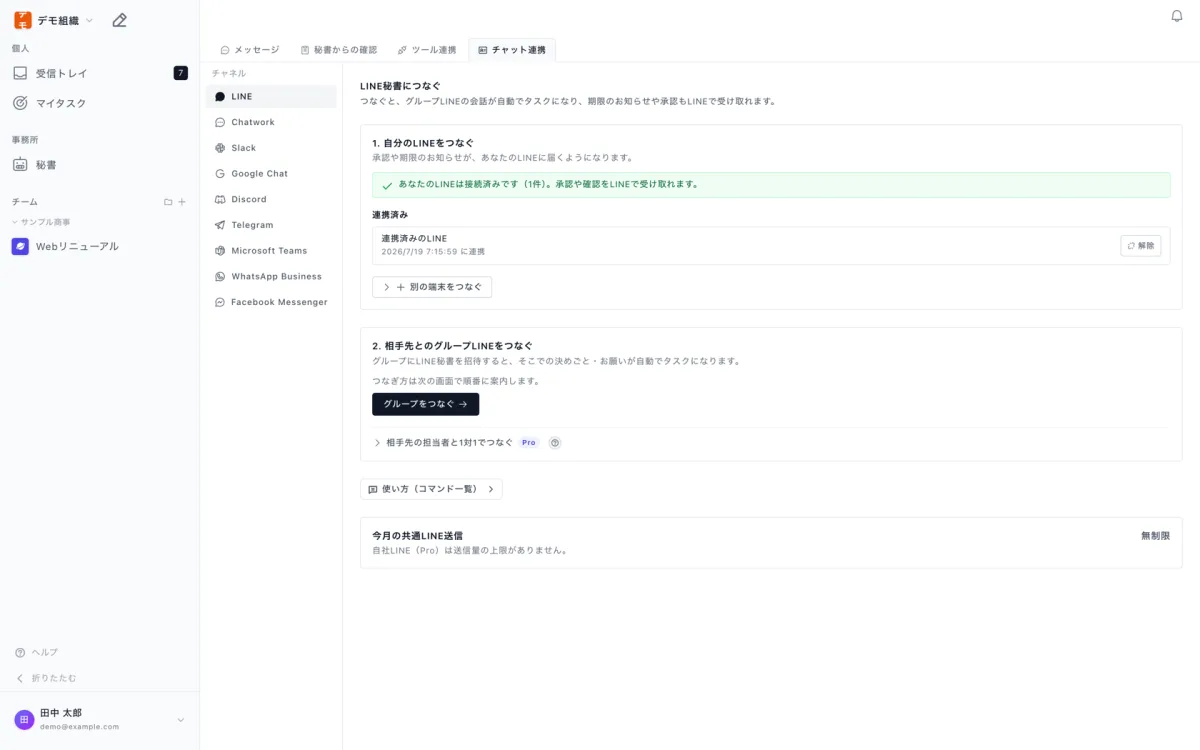Viewport: 1200px width, 750px height.
Task: Click the inbox badge showing 7
Action: [180, 73]
